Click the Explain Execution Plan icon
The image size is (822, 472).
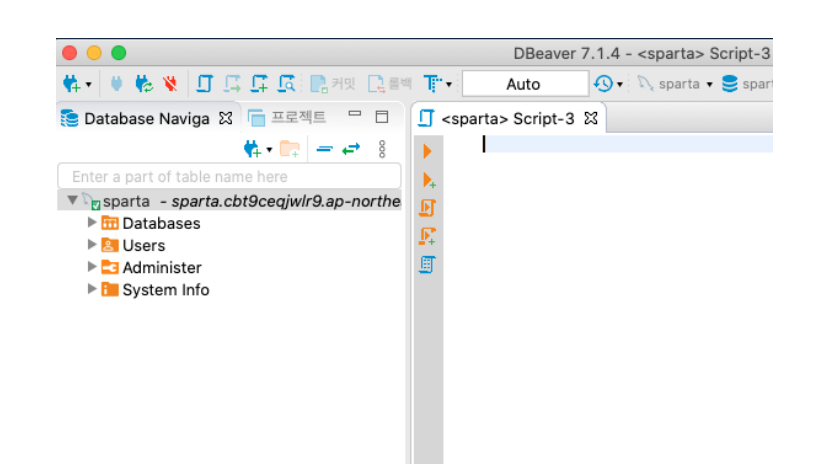click(427, 264)
